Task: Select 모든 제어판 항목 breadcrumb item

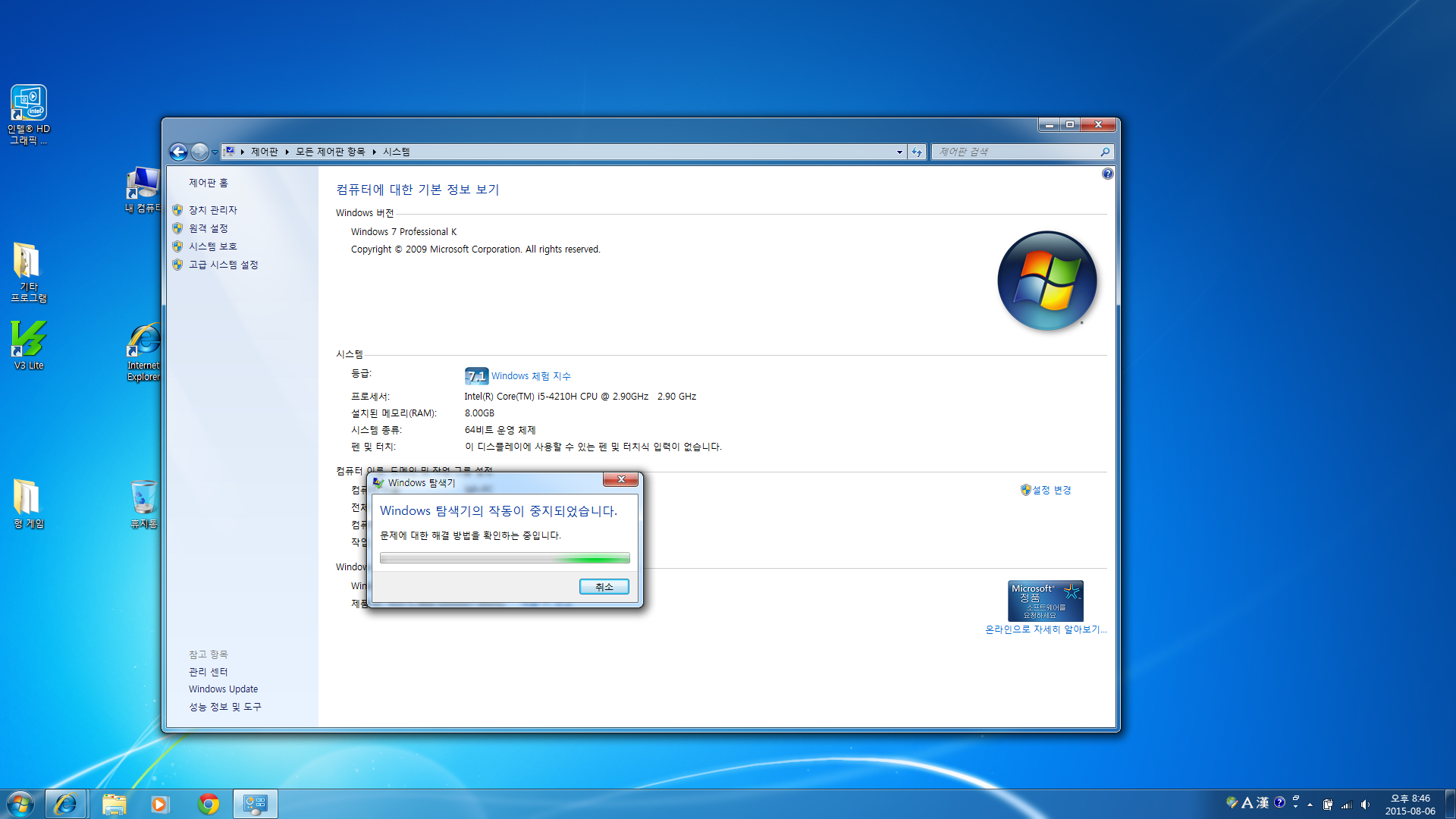Action: coord(330,152)
